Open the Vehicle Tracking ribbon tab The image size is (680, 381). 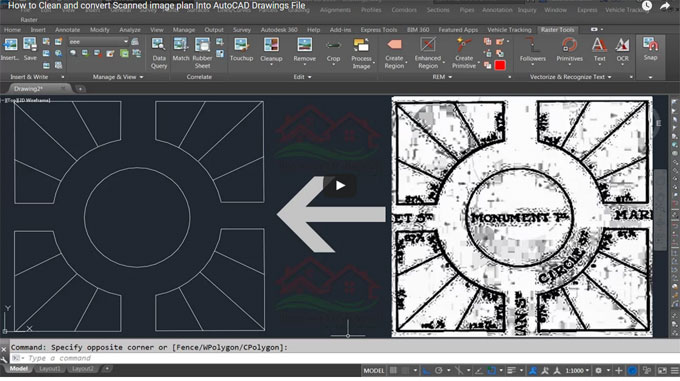tap(509, 29)
